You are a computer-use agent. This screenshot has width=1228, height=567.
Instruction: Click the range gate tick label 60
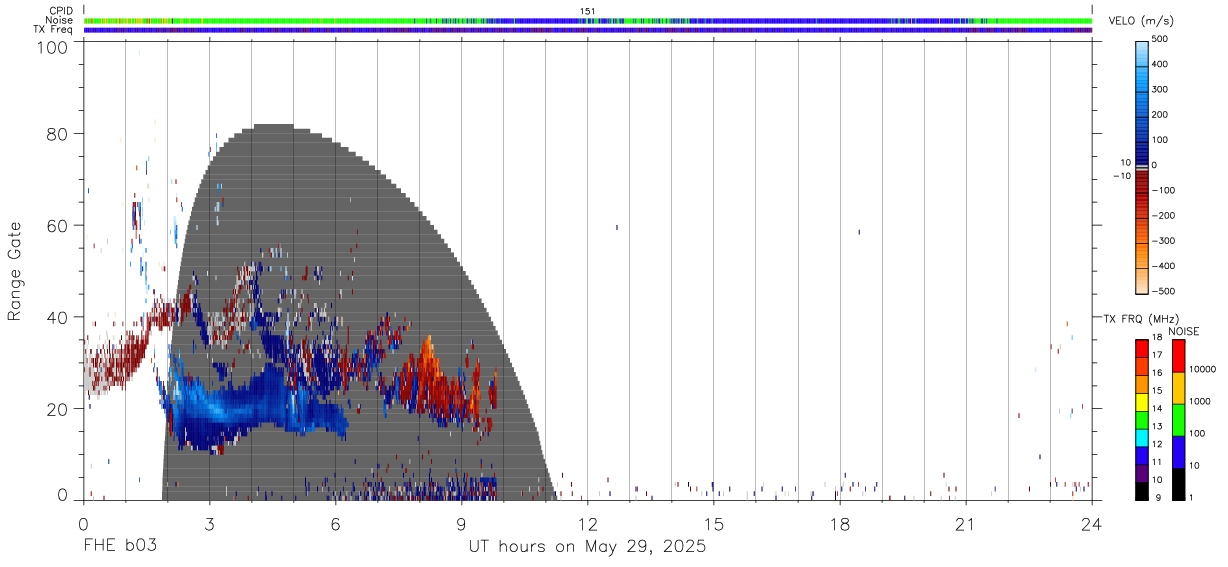coord(56,226)
